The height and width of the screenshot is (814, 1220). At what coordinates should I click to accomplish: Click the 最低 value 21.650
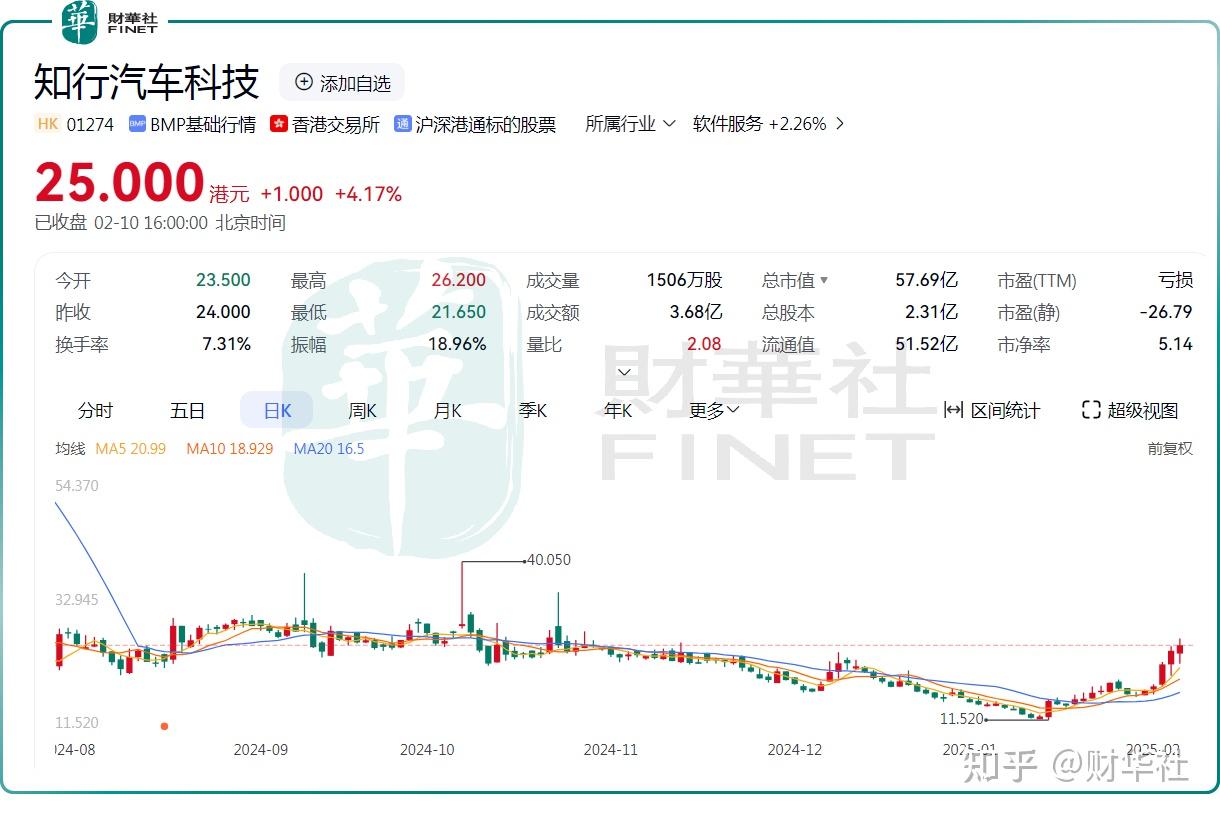pos(459,313)
